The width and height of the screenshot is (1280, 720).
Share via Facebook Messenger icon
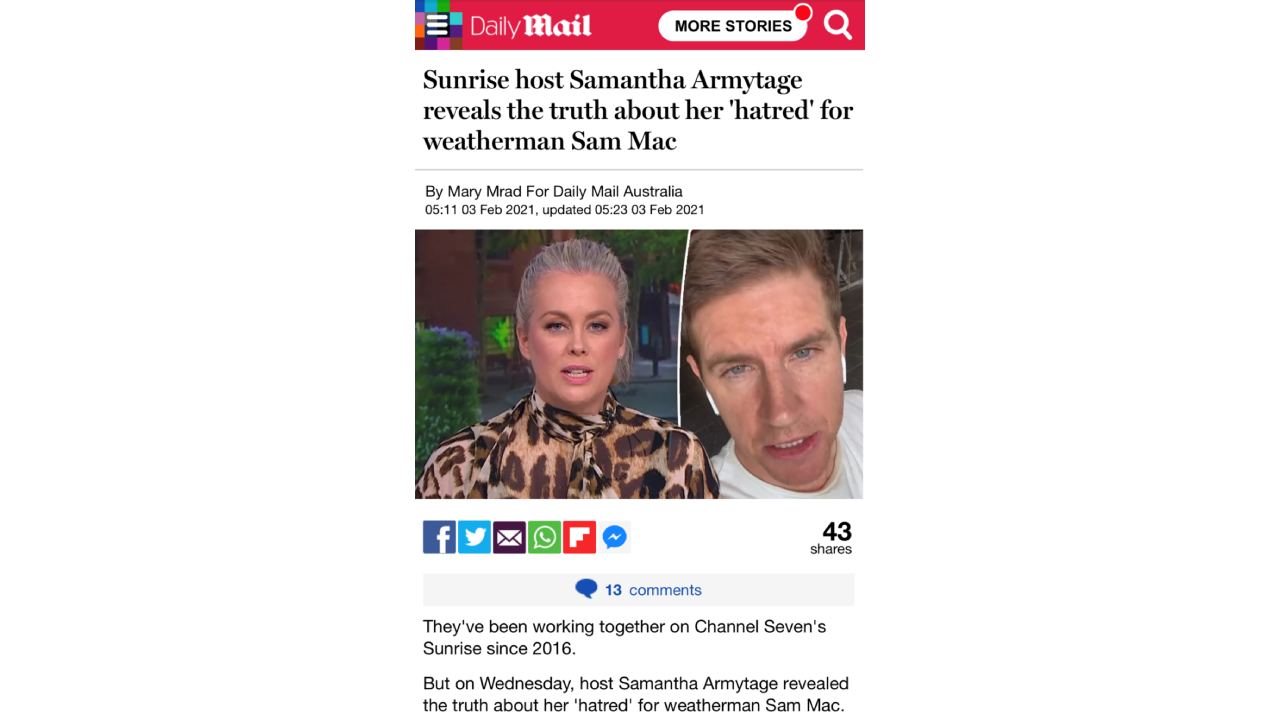click(615, 537)
